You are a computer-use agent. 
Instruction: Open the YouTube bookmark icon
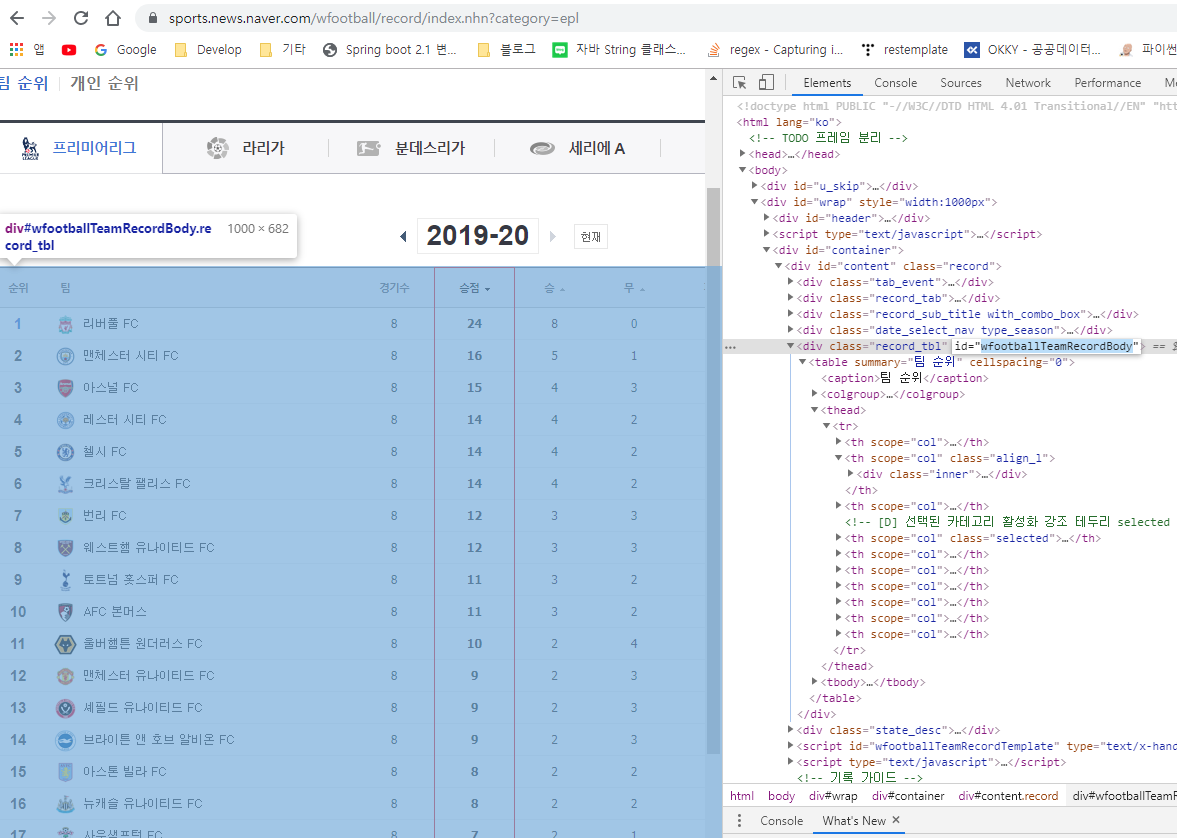[69, 50]
